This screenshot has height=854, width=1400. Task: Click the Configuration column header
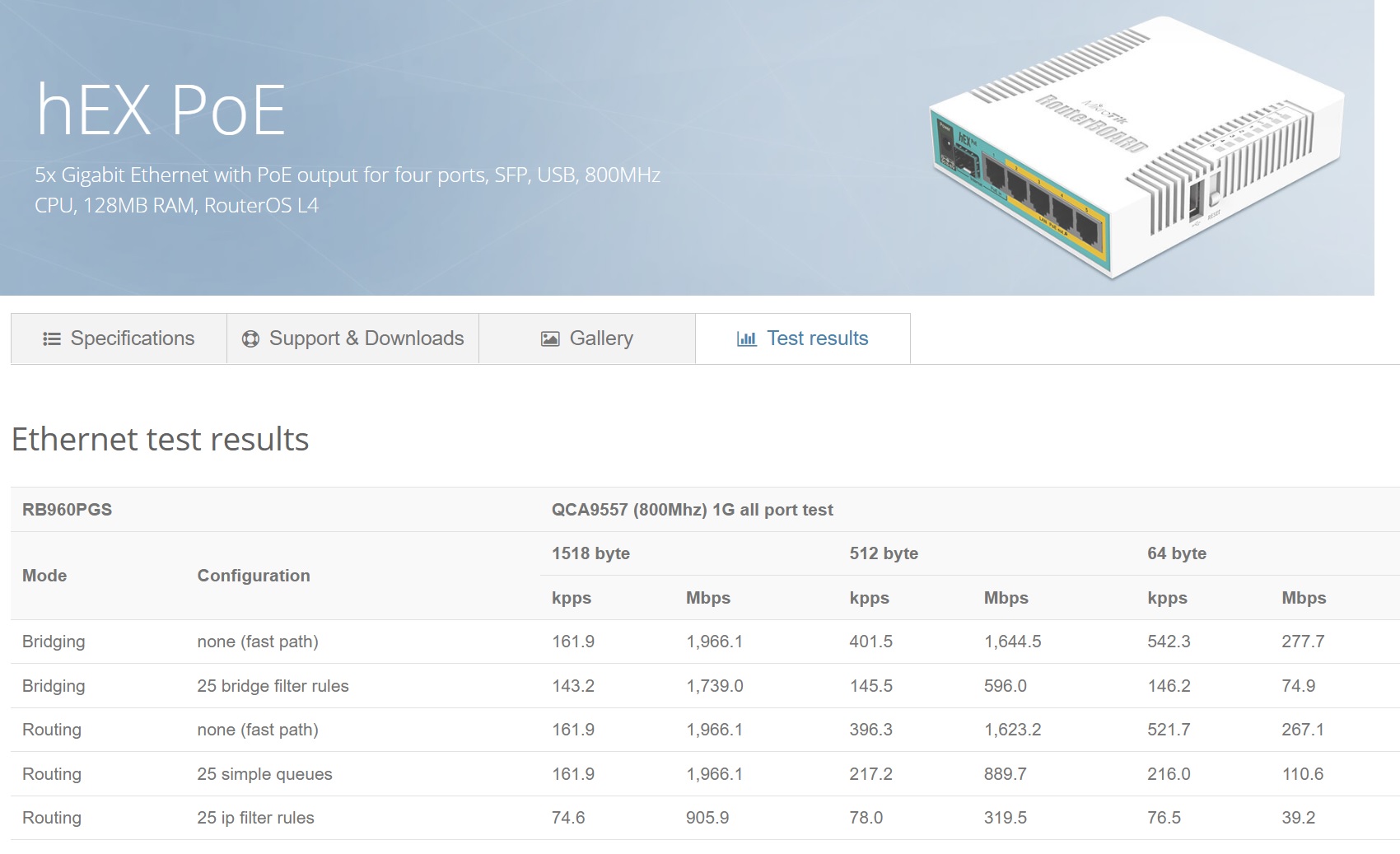[x=254, y=576]
